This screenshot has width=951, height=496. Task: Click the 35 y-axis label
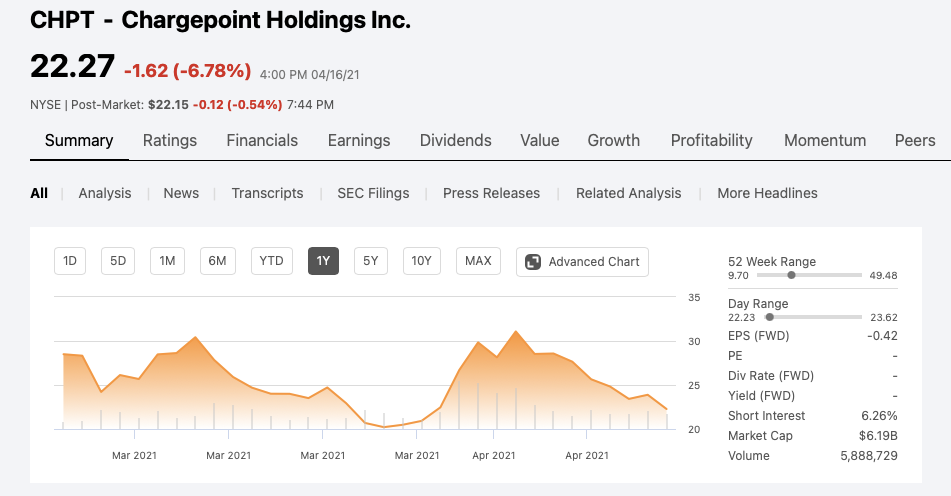694,298
